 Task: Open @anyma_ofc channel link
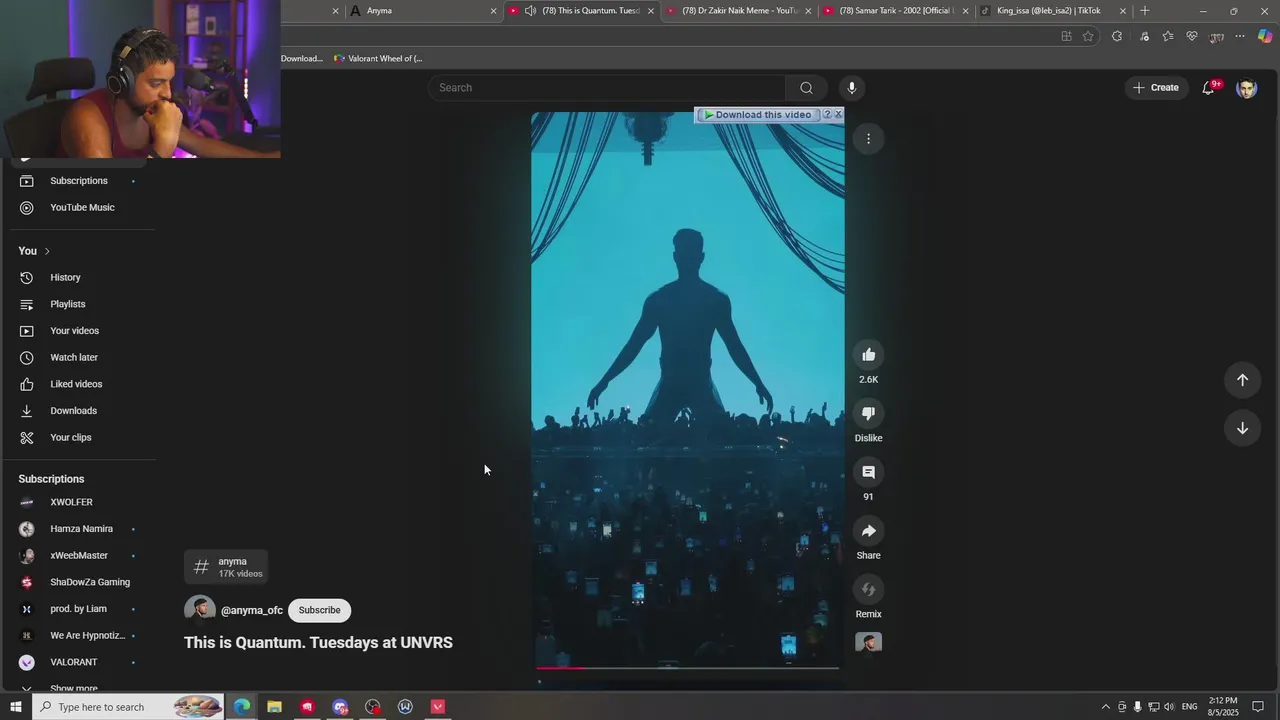click(x=252, y=610)
